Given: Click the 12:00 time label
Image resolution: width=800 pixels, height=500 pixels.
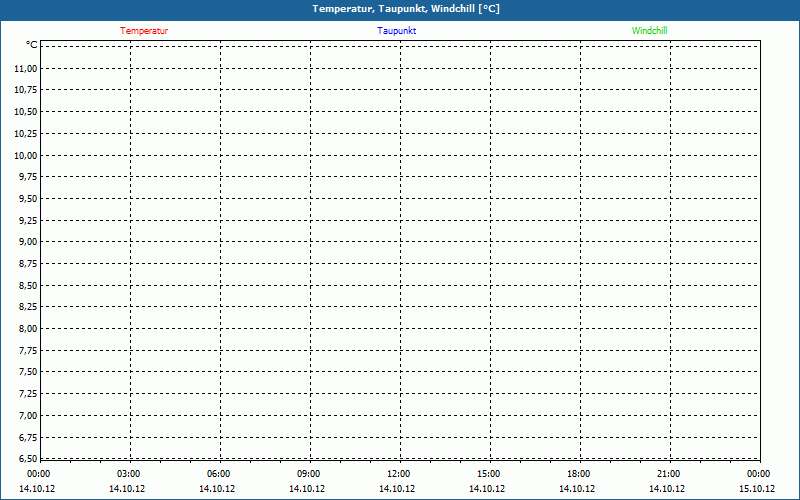Looking at the screenshot, I should pyautogui.click(x=398, y=474).
